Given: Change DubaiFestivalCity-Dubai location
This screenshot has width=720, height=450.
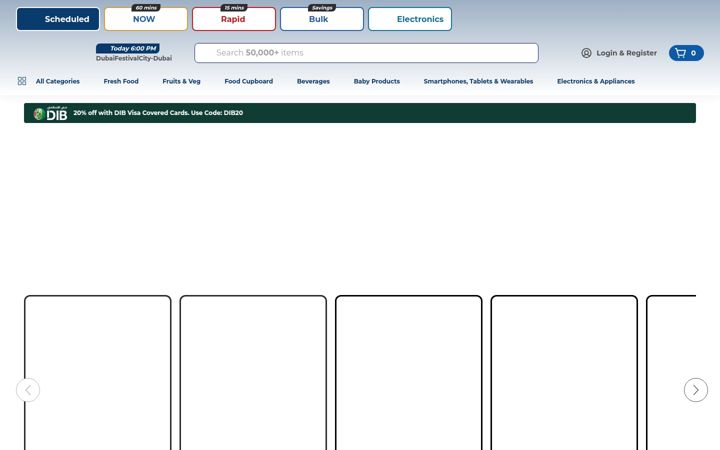Looking at the screenshot, I should click(134, 58).
